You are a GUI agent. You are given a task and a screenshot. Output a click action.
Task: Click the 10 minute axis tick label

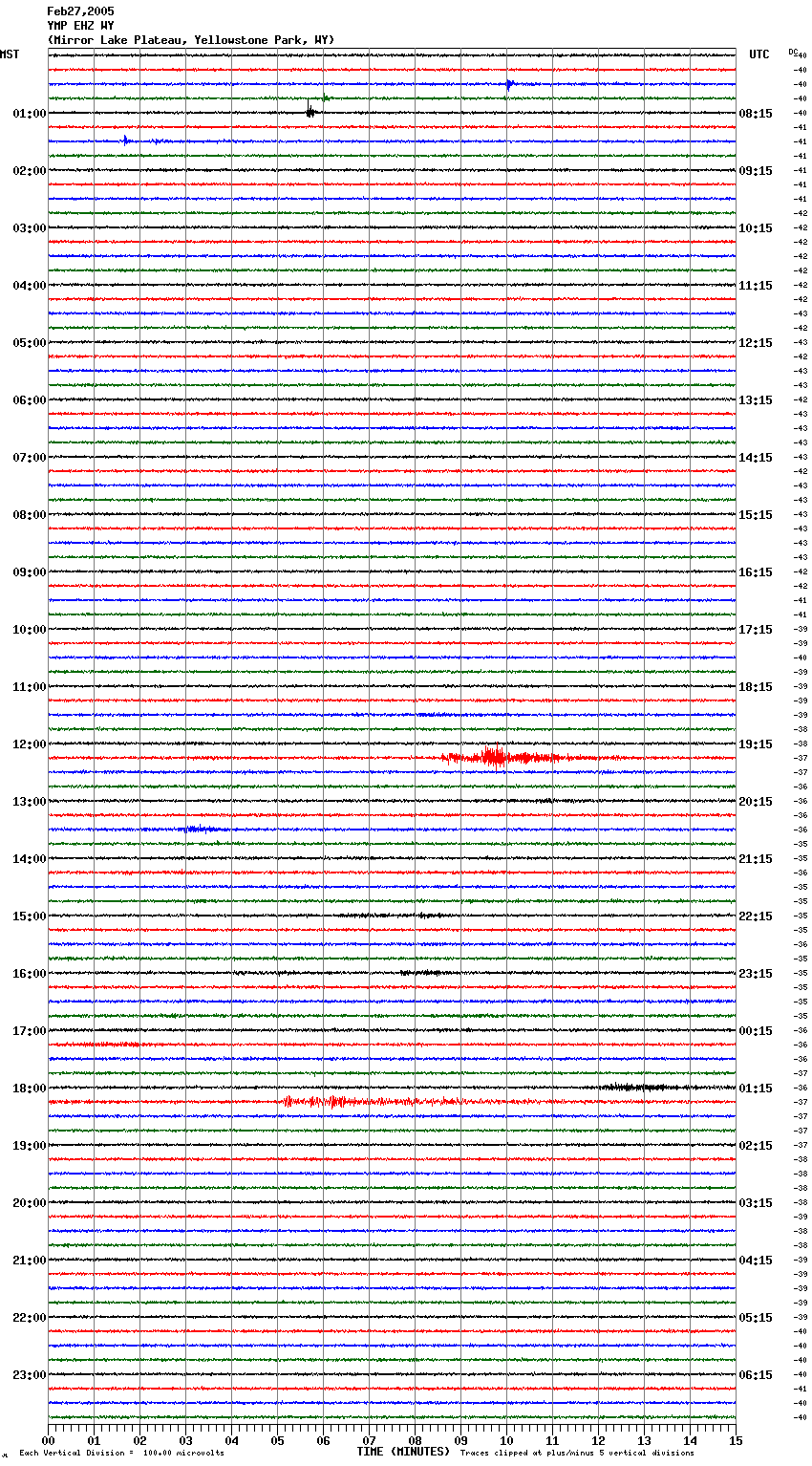[x=506, y=1440]
